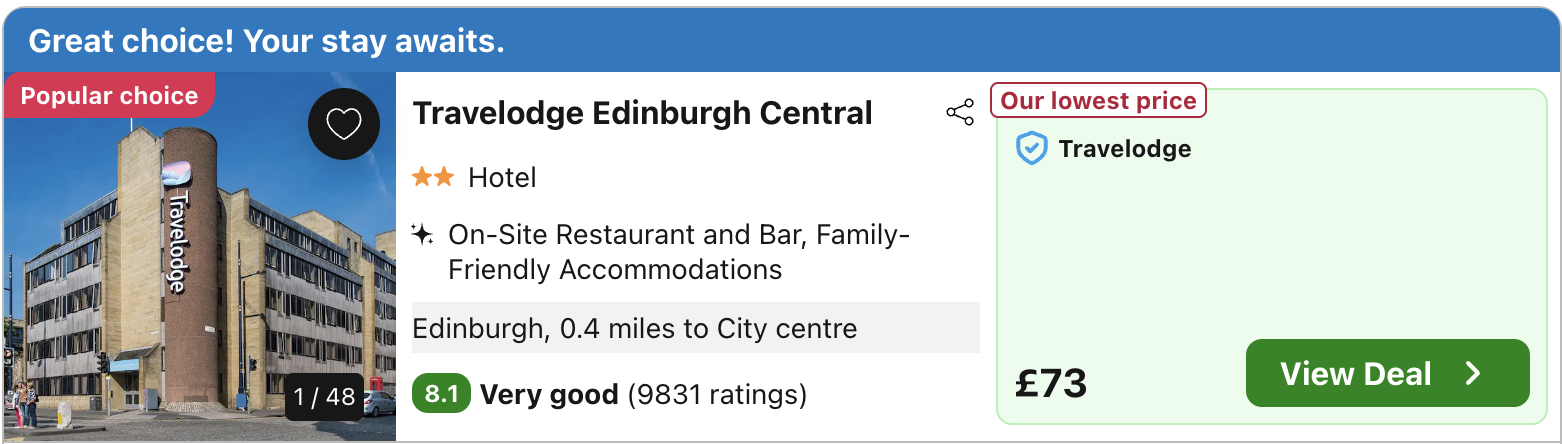The height and width of the screenshot is (444, 1562).
Task: Click the Popular choice badge
Action: [x=109, y=95]
